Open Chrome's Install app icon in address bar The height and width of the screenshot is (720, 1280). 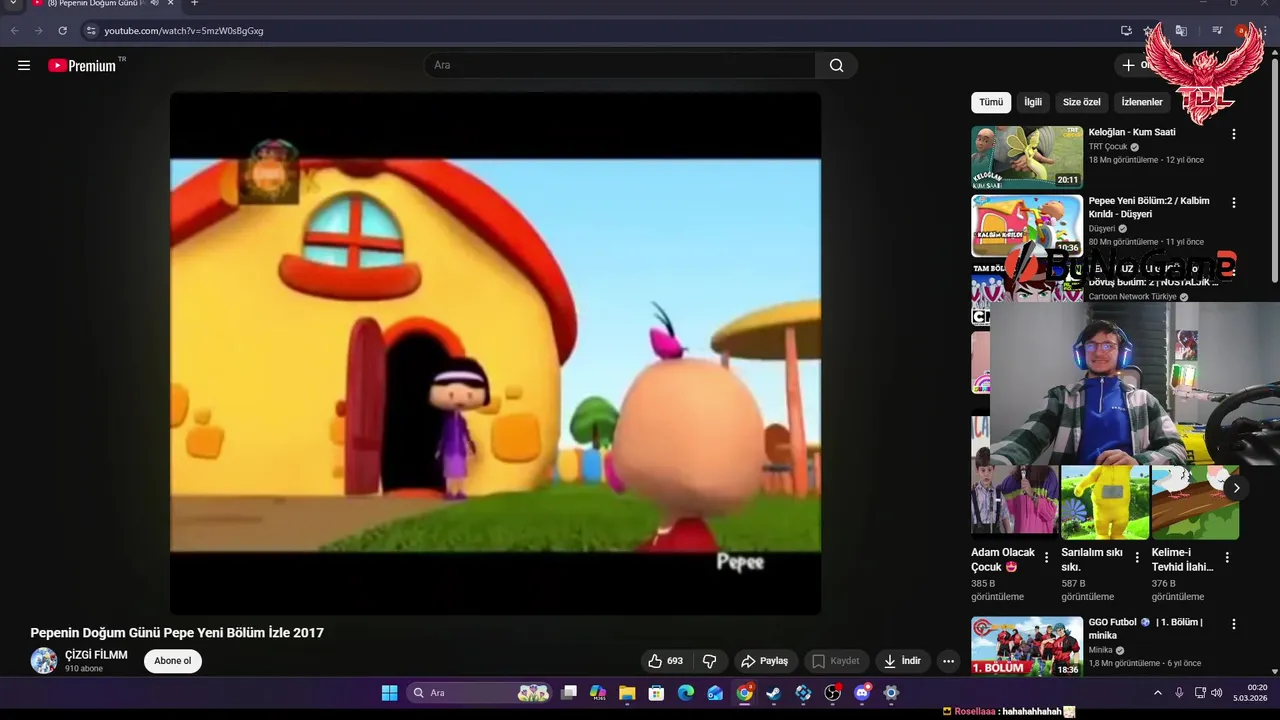click(x=1126, y=31)
